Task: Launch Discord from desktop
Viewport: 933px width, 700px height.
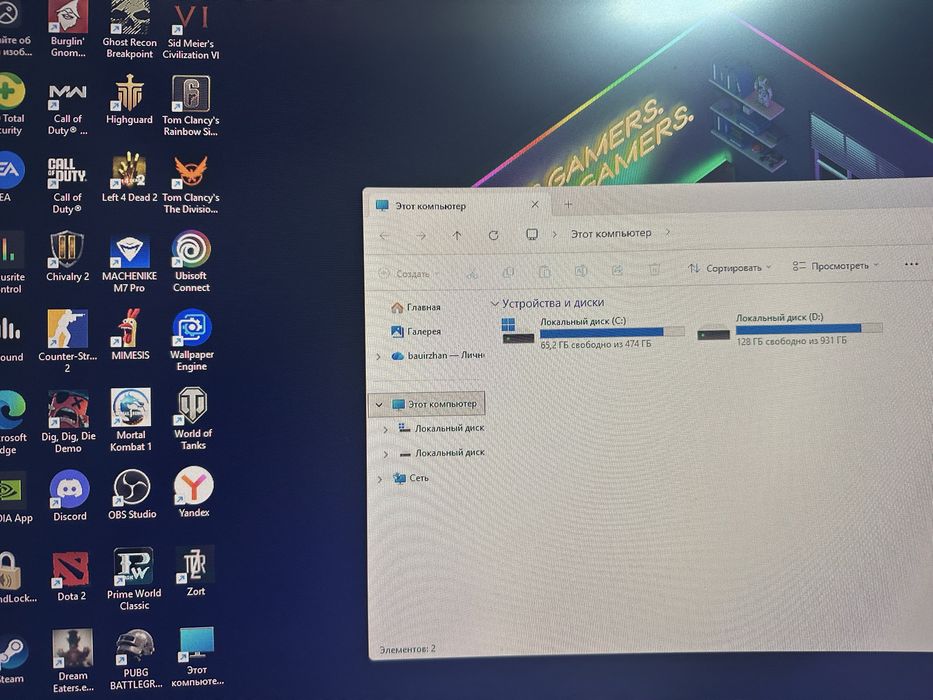Action: click(x=70, y=496)
